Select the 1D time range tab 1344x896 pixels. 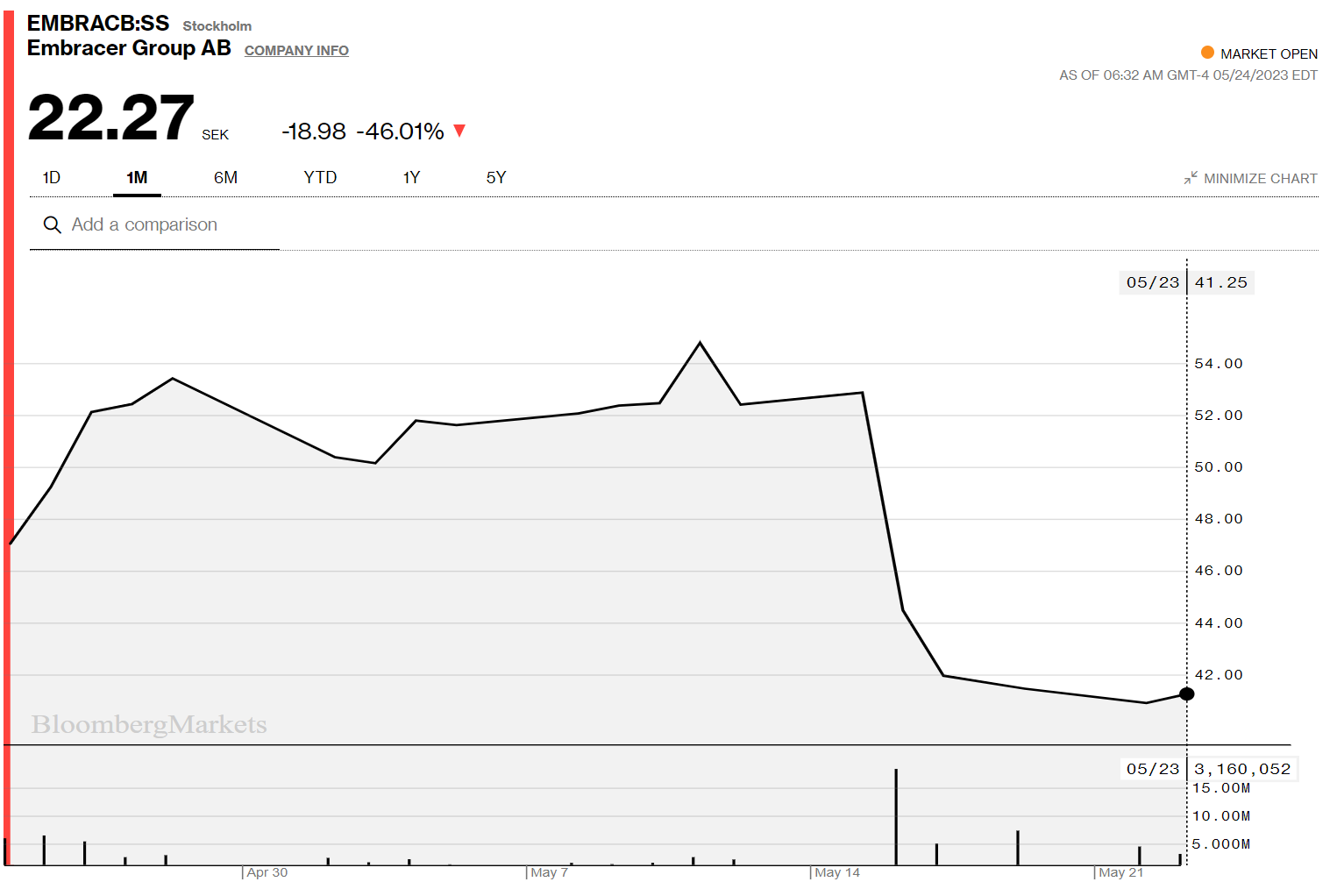[52, 178]
